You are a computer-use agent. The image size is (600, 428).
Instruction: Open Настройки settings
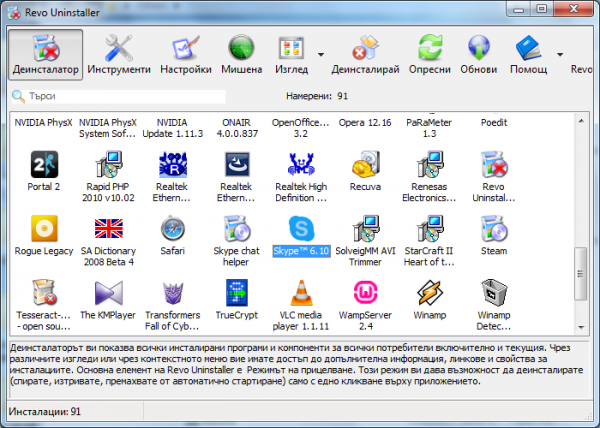click(x=186, y=55)
